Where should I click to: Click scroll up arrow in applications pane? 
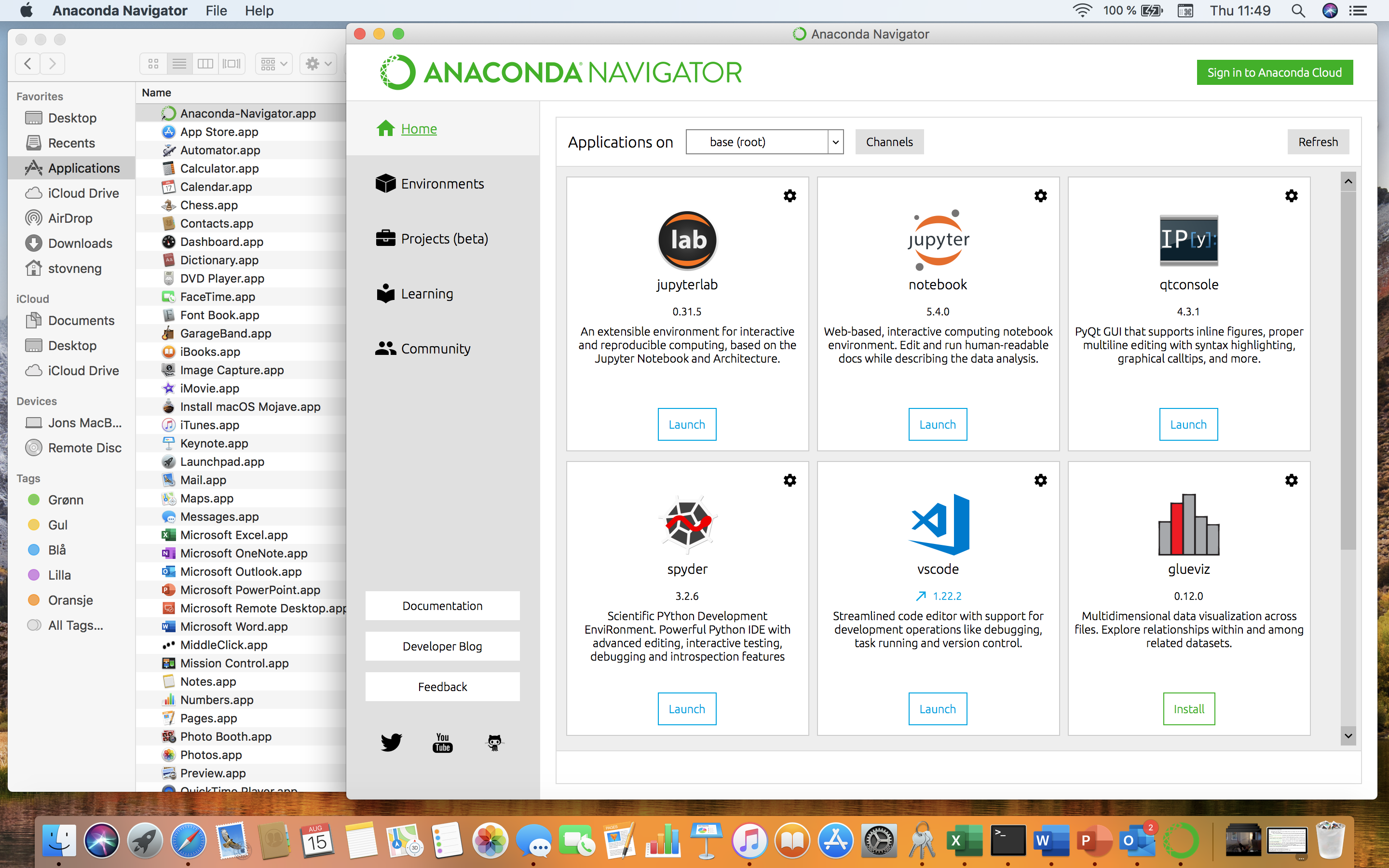coord(1348,181)
